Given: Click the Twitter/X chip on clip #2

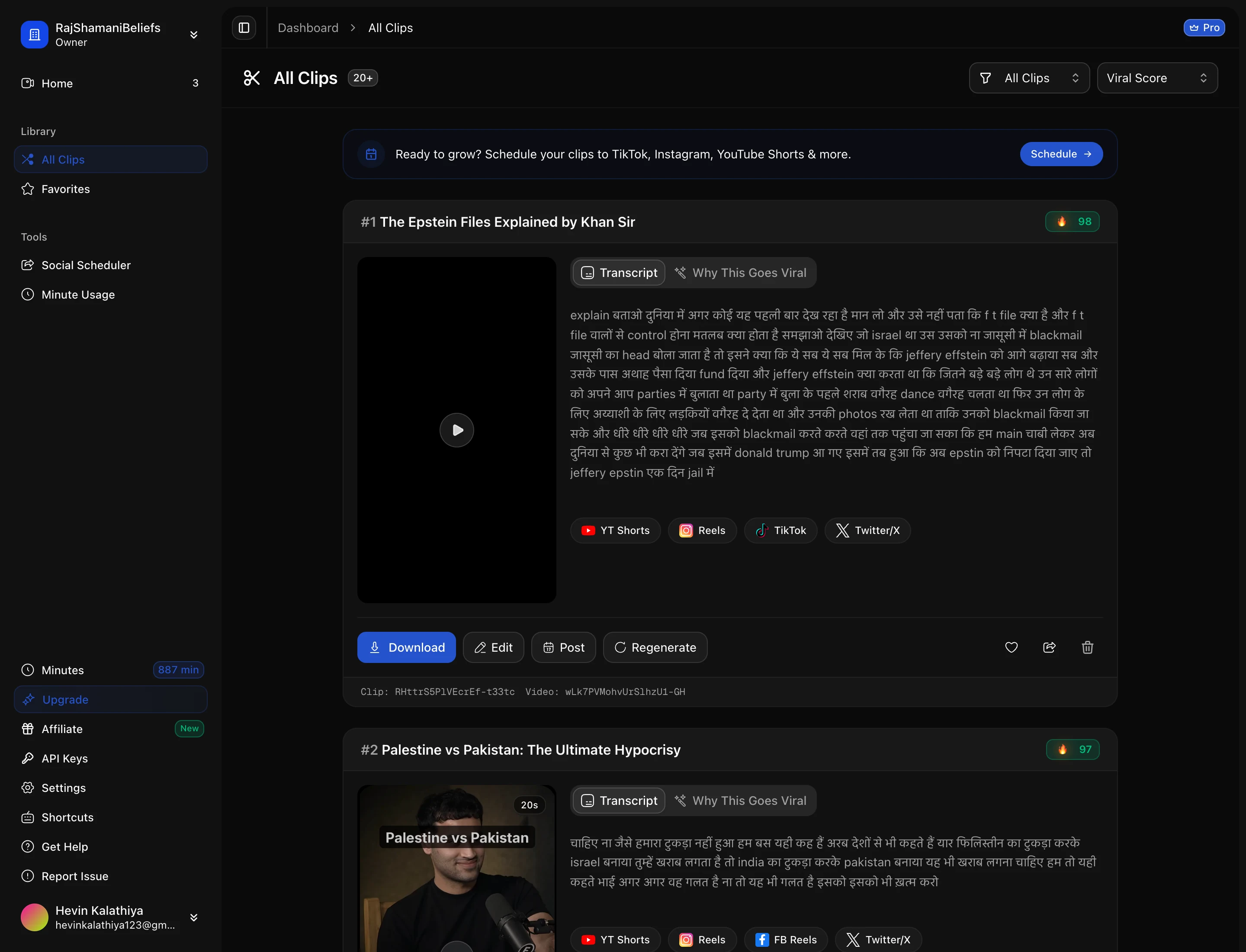Looking at the screenshot, I should click(x=878, y=939).
